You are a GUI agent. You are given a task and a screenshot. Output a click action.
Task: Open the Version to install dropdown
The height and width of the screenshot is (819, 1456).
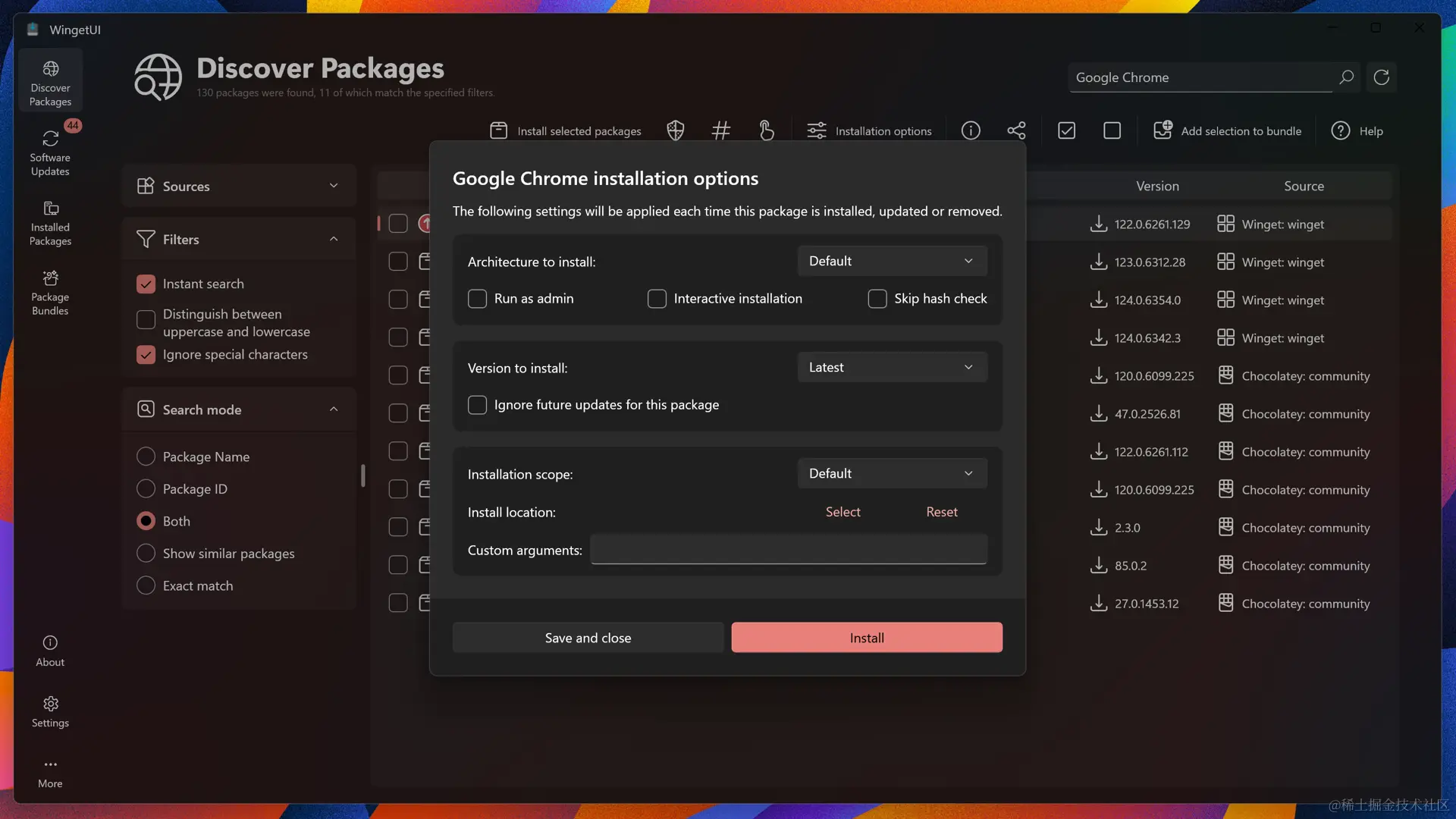pyautogui.click(x=892, y=367)
